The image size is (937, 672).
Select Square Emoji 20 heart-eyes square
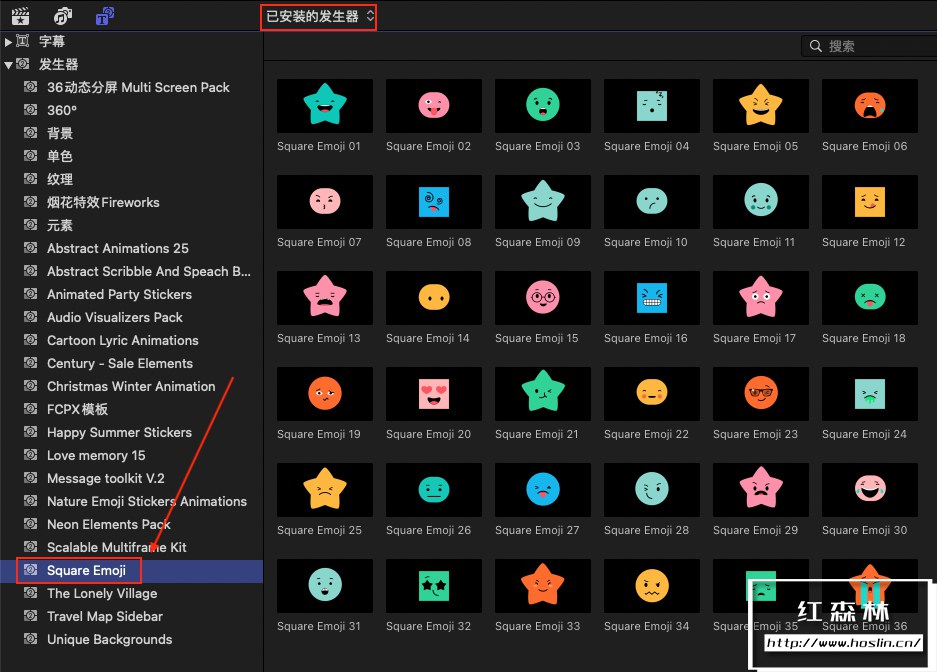pyautogui.click(x=434, y=394)
